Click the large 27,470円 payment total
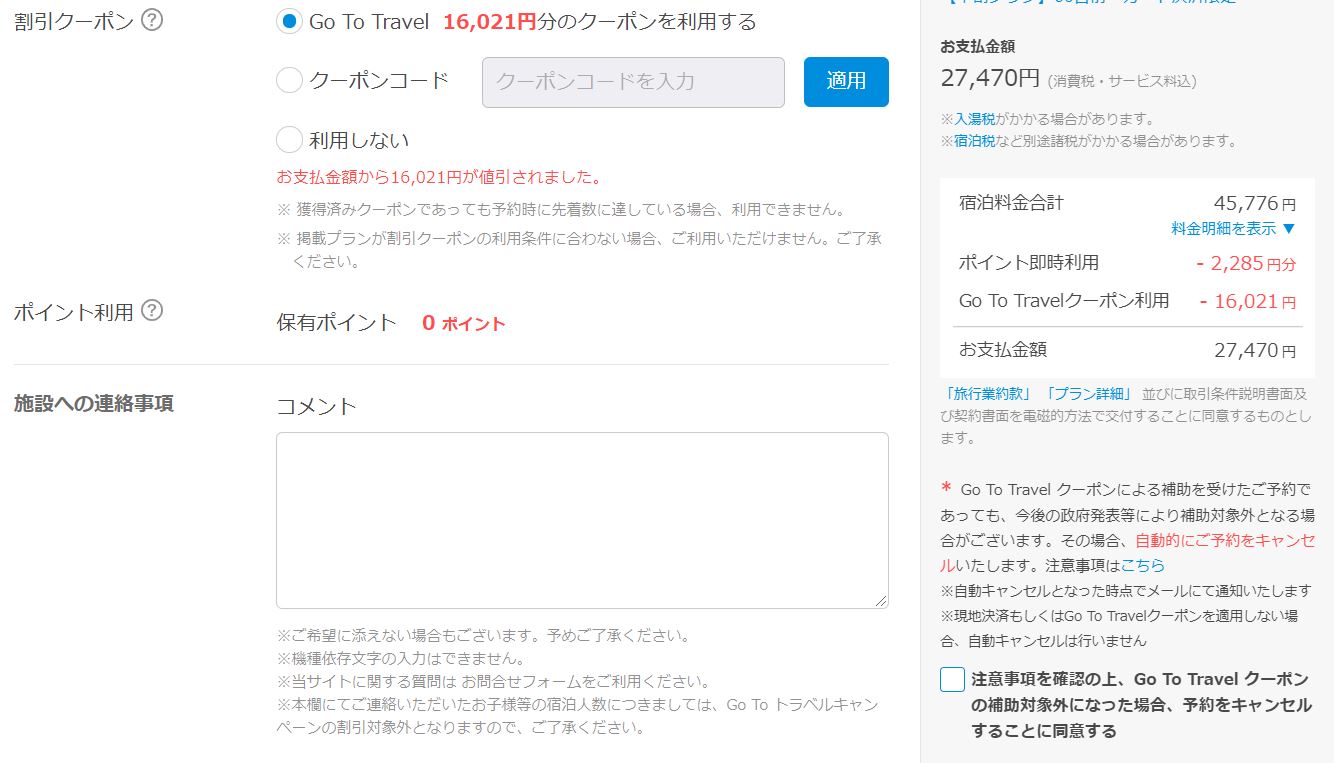The image size is (1334, 763). (990, 77)
